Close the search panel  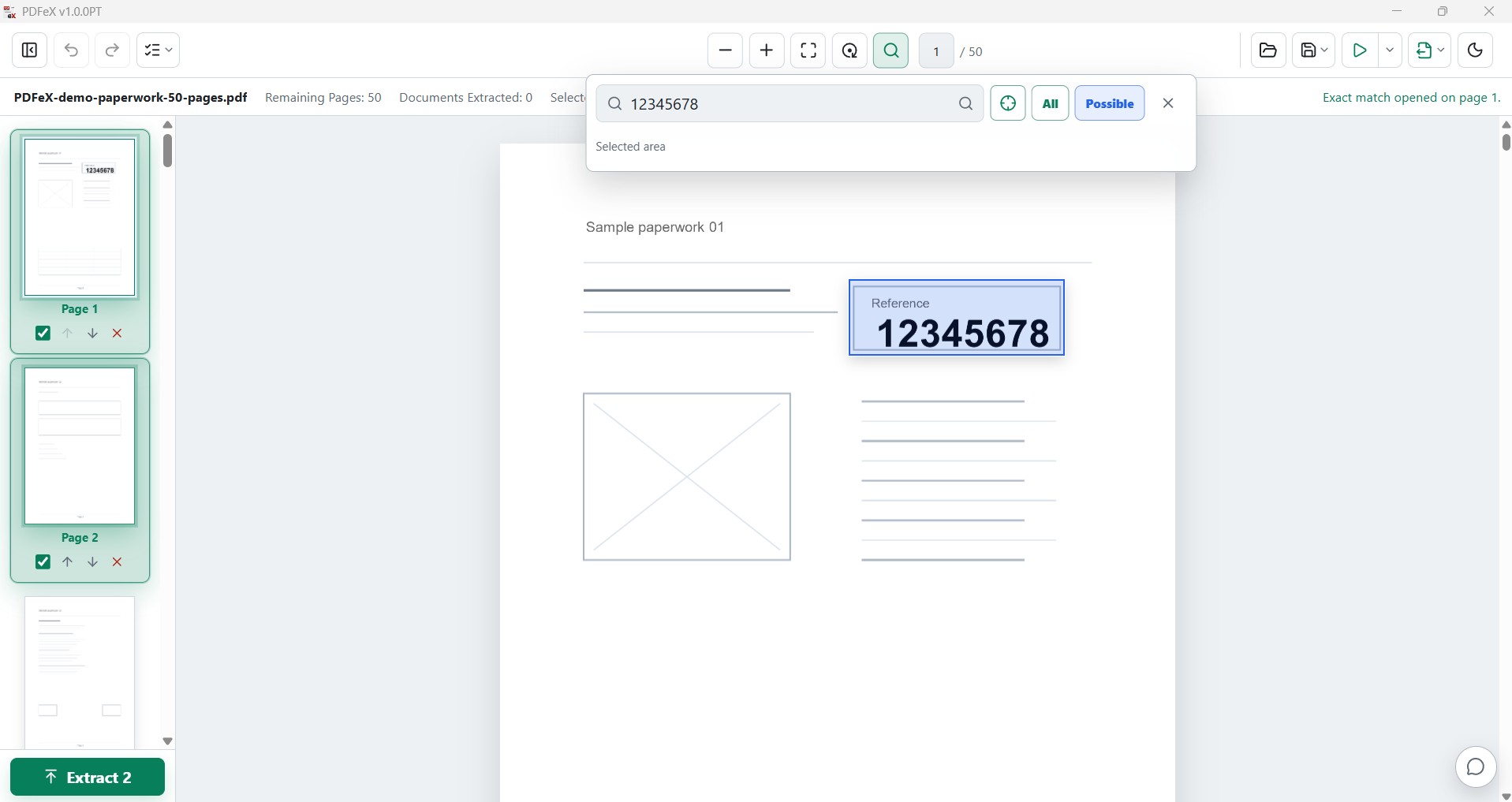[x=1168, y=103]
